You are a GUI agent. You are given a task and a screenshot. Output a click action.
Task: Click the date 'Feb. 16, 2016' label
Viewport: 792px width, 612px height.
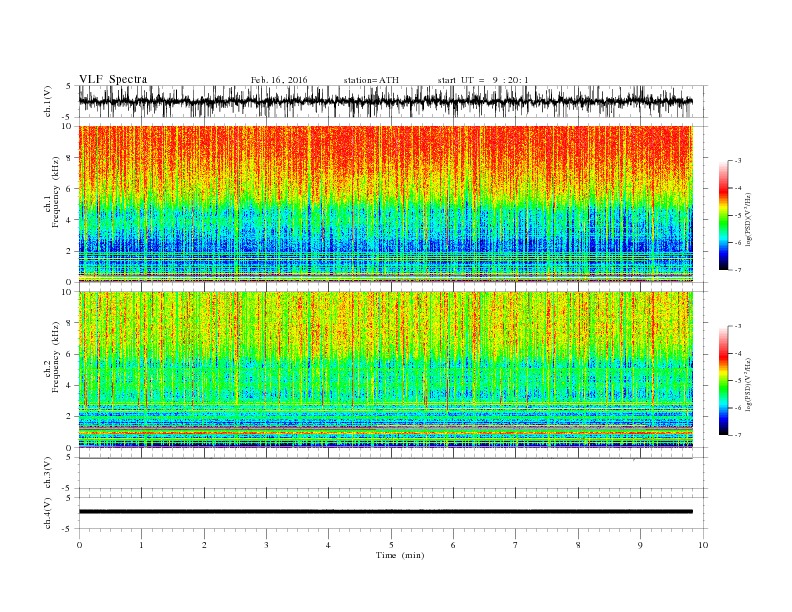[279, 80]
